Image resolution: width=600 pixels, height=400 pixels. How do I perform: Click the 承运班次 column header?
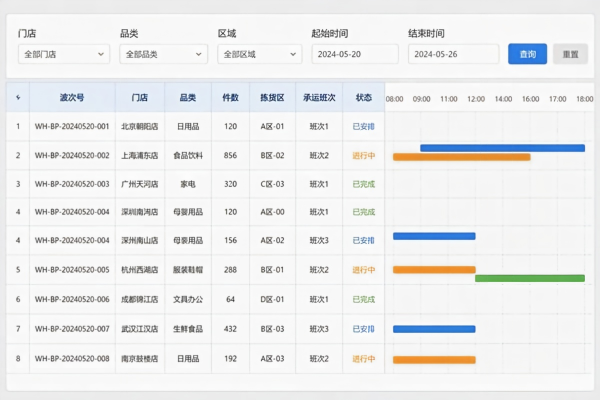(319, 98)
